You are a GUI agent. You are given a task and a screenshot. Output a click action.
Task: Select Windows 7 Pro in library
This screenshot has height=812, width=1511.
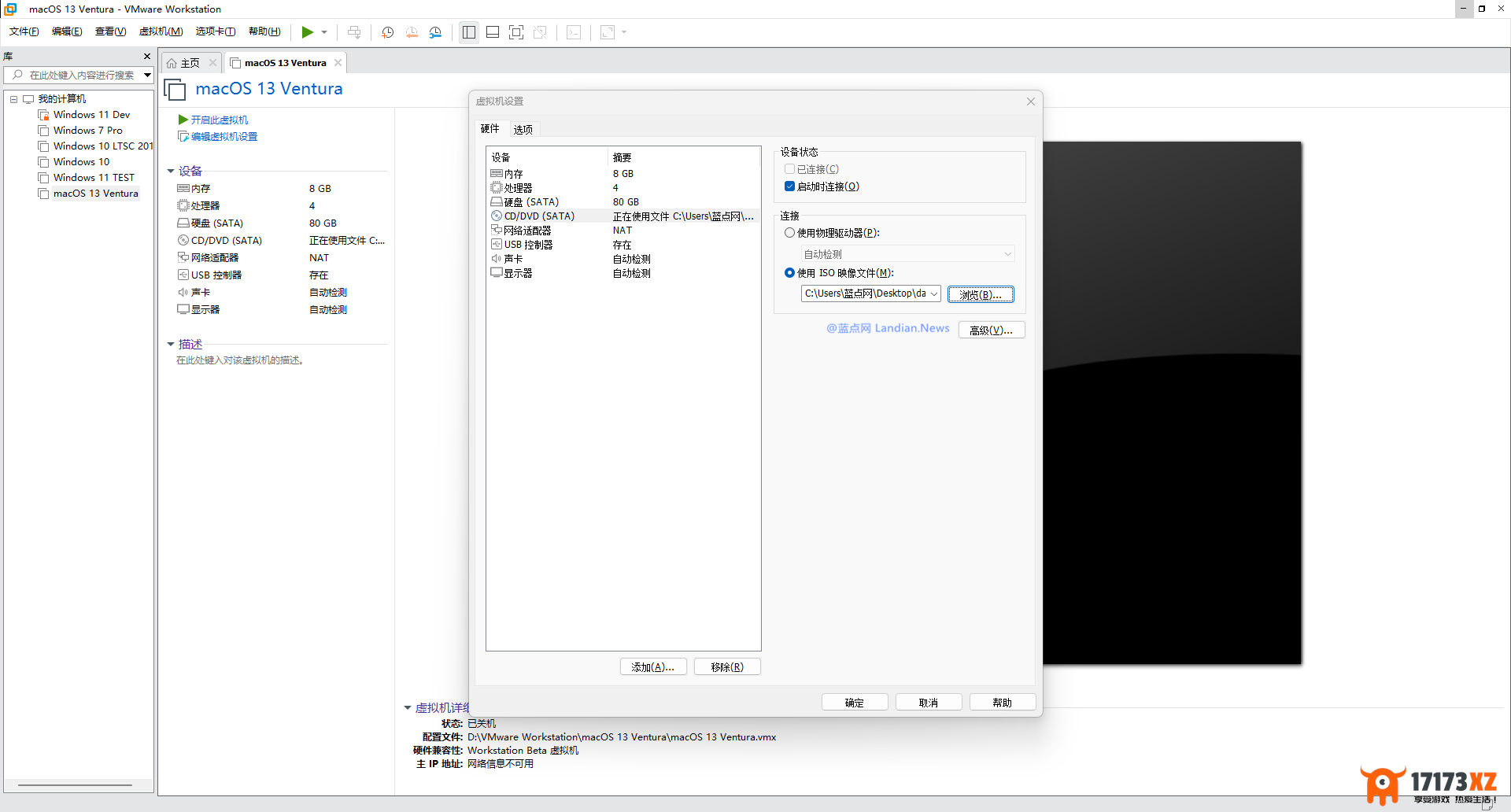(x=87, y=131)
